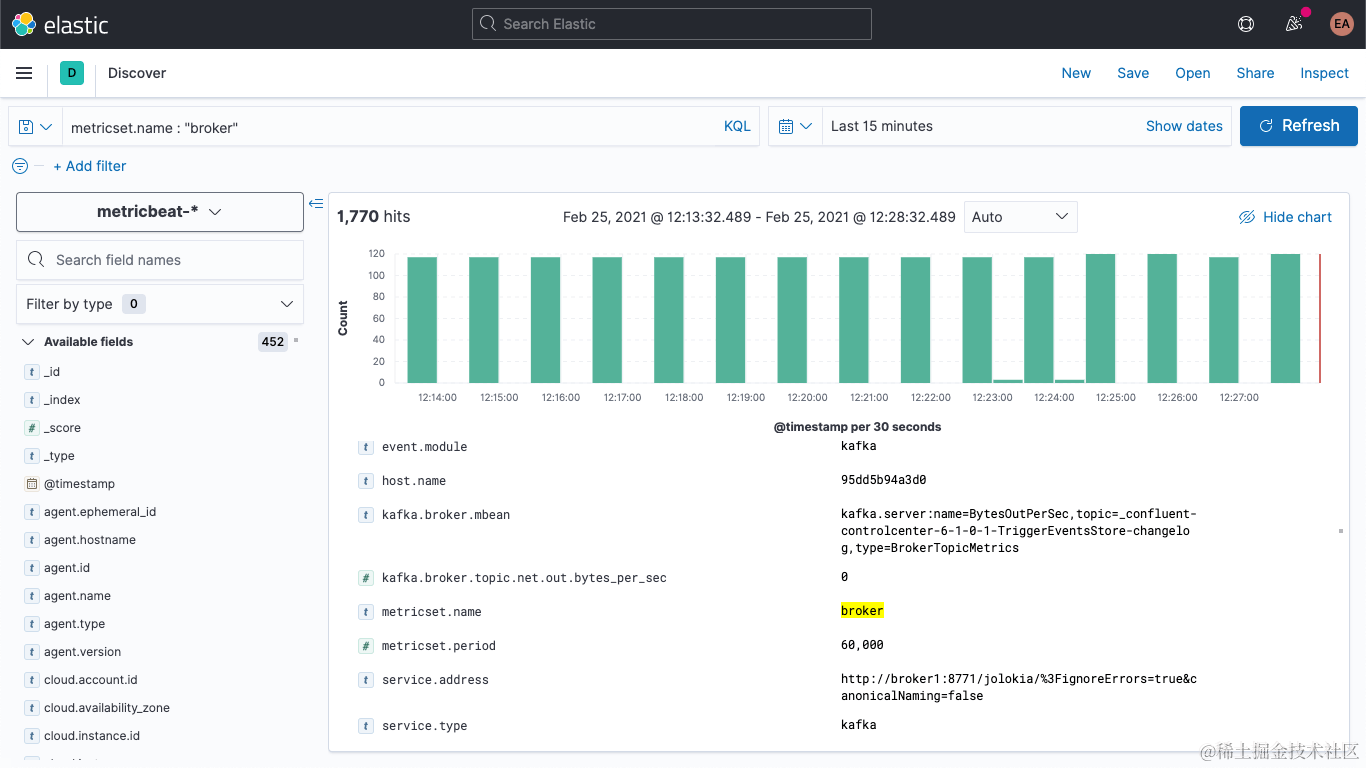The height and width of the screenshot is (768, 1366).
Task: Select the agent.version field
Action: tap(82, 652)
